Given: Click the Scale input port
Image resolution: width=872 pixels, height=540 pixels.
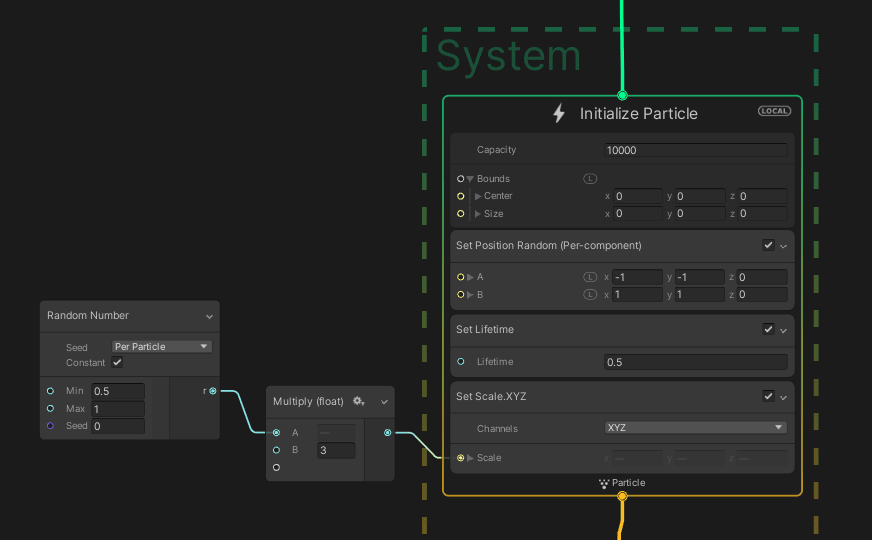Looking at the screenshot, I should (x=460, y=458).
